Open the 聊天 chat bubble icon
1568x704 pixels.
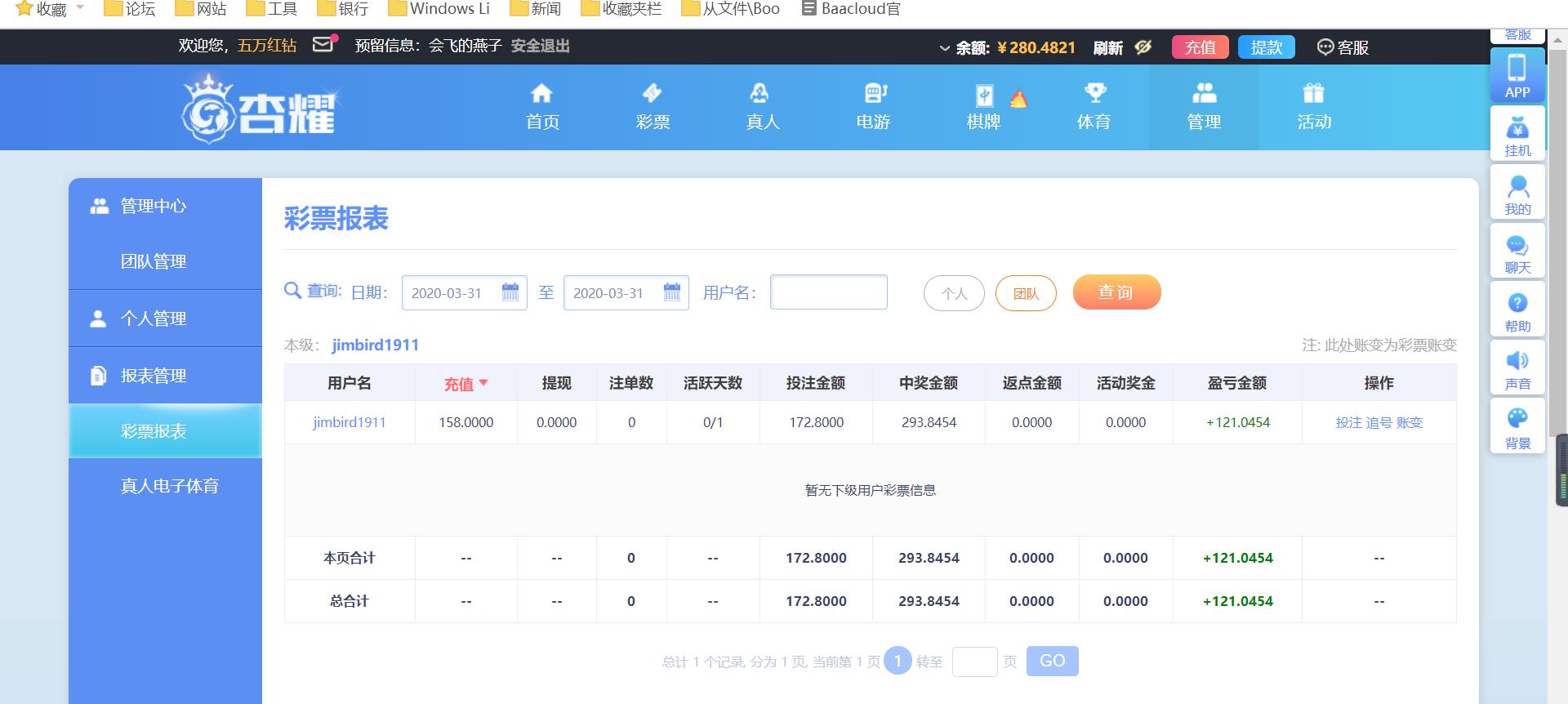1517,251
